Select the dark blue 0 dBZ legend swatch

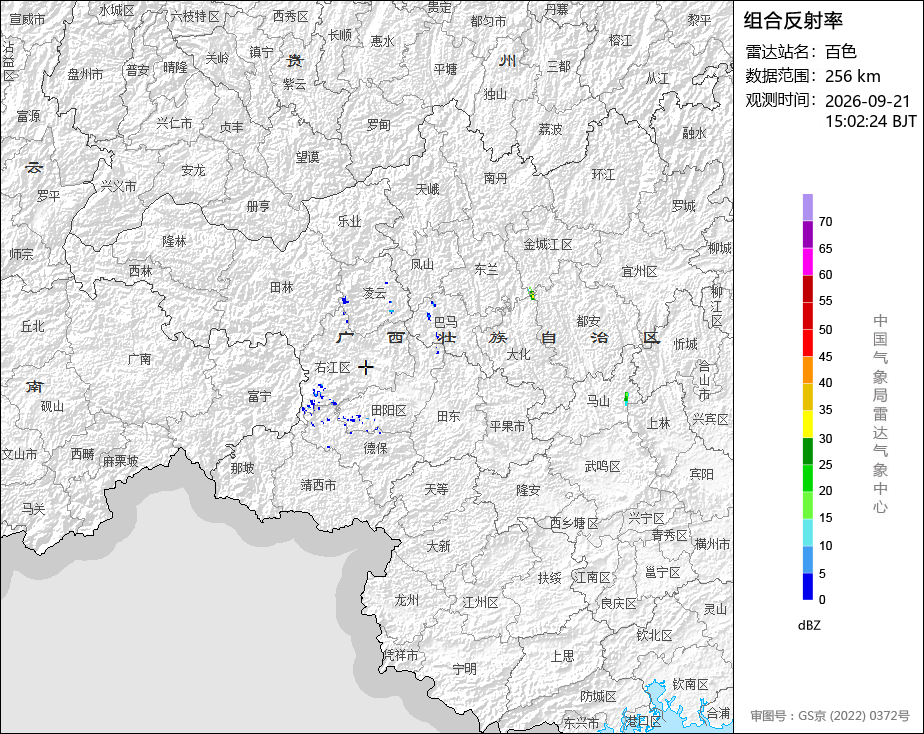[807, 586]
